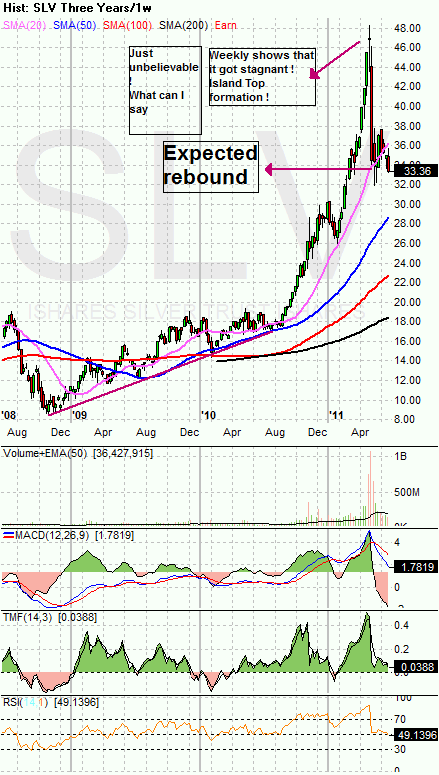Click the '09 year marker on time axis

click(79, 413)
